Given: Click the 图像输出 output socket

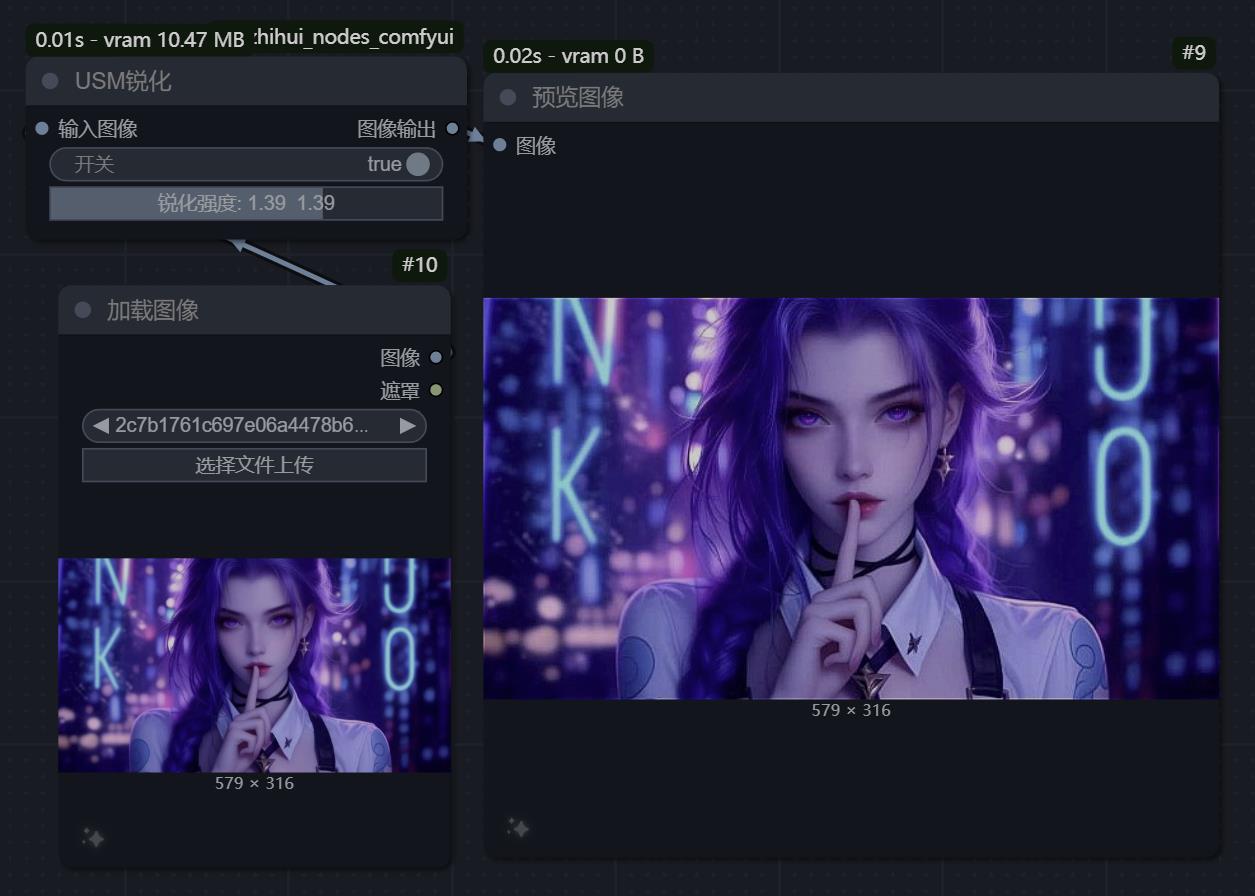Looking at the screenshot, I should (x=452, y=128).
